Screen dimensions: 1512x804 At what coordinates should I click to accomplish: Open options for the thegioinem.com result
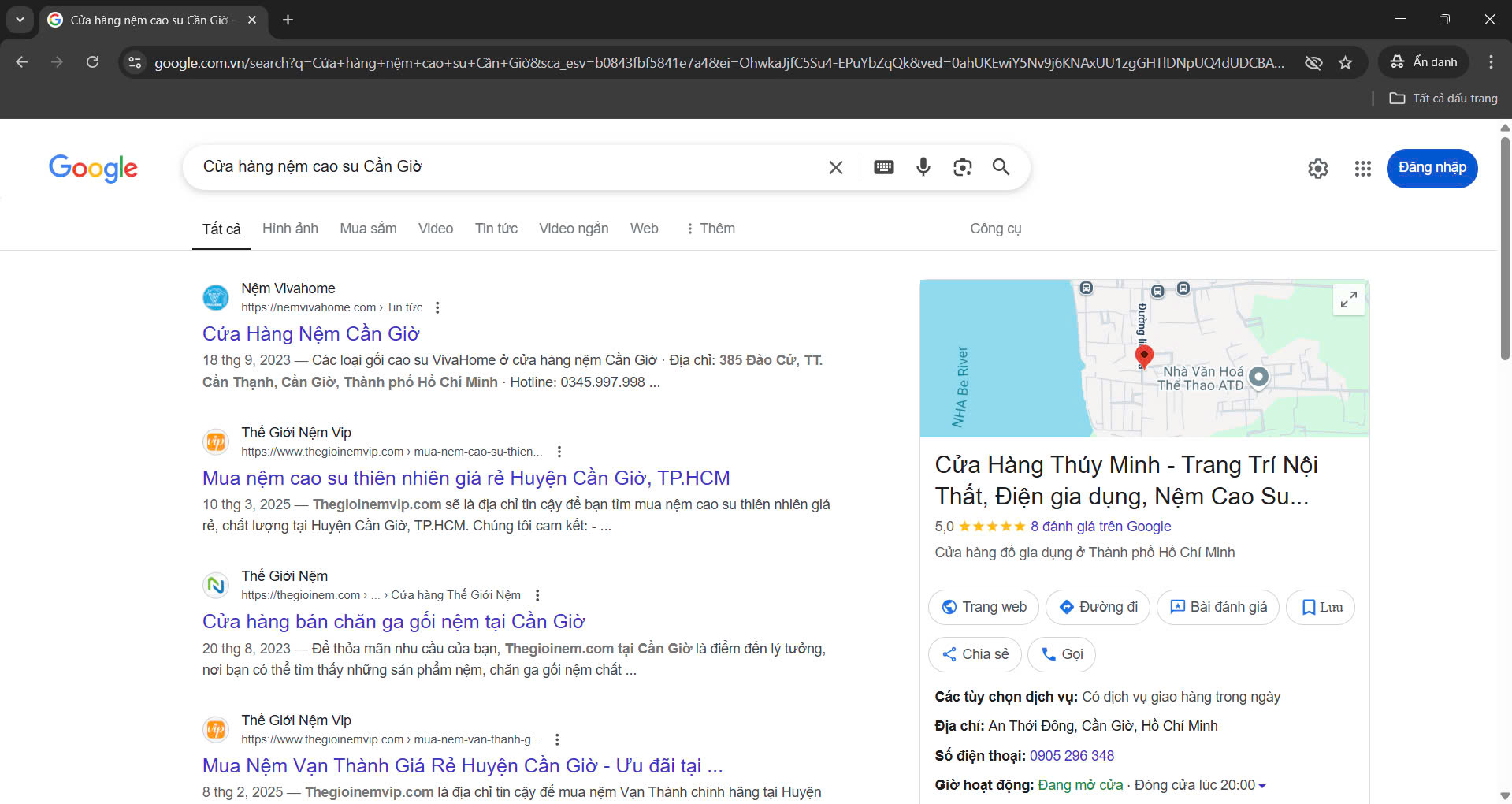(x=537, y=595)
